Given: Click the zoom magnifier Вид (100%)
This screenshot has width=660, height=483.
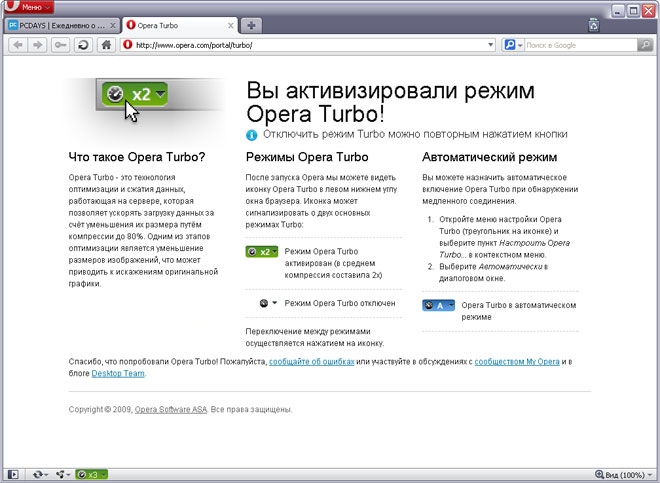Looking at the screenshot, I should [620, 475].
